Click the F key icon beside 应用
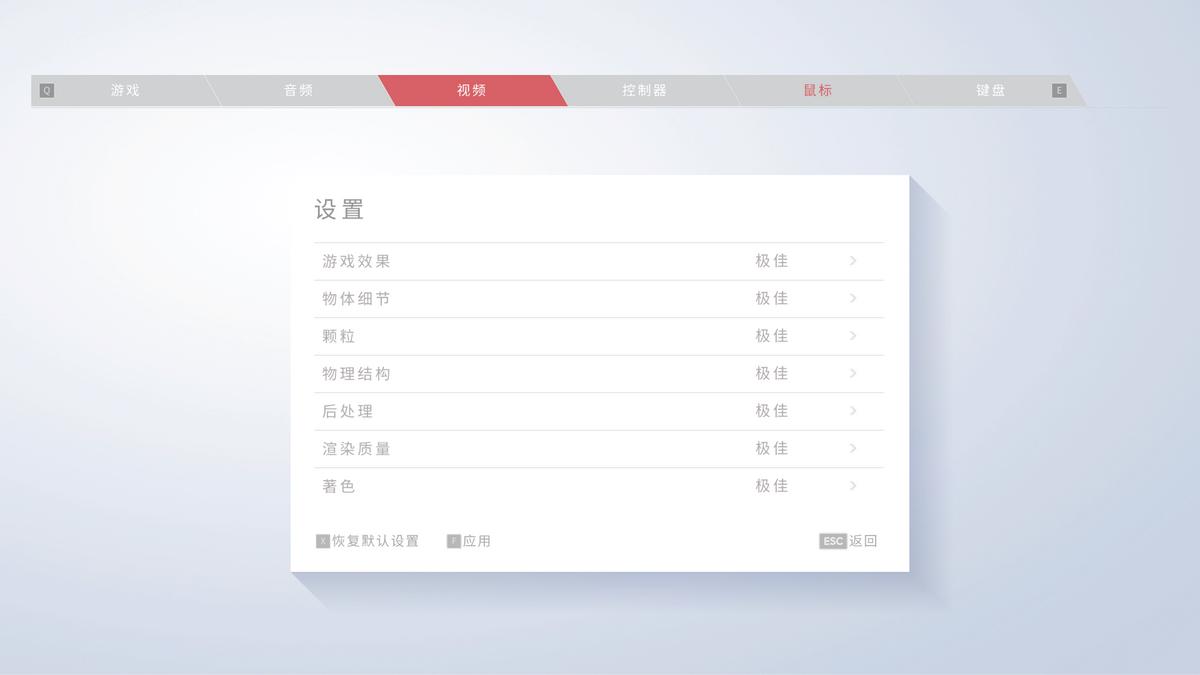Screen dimensions: 1200x675 tap(455, 540)
